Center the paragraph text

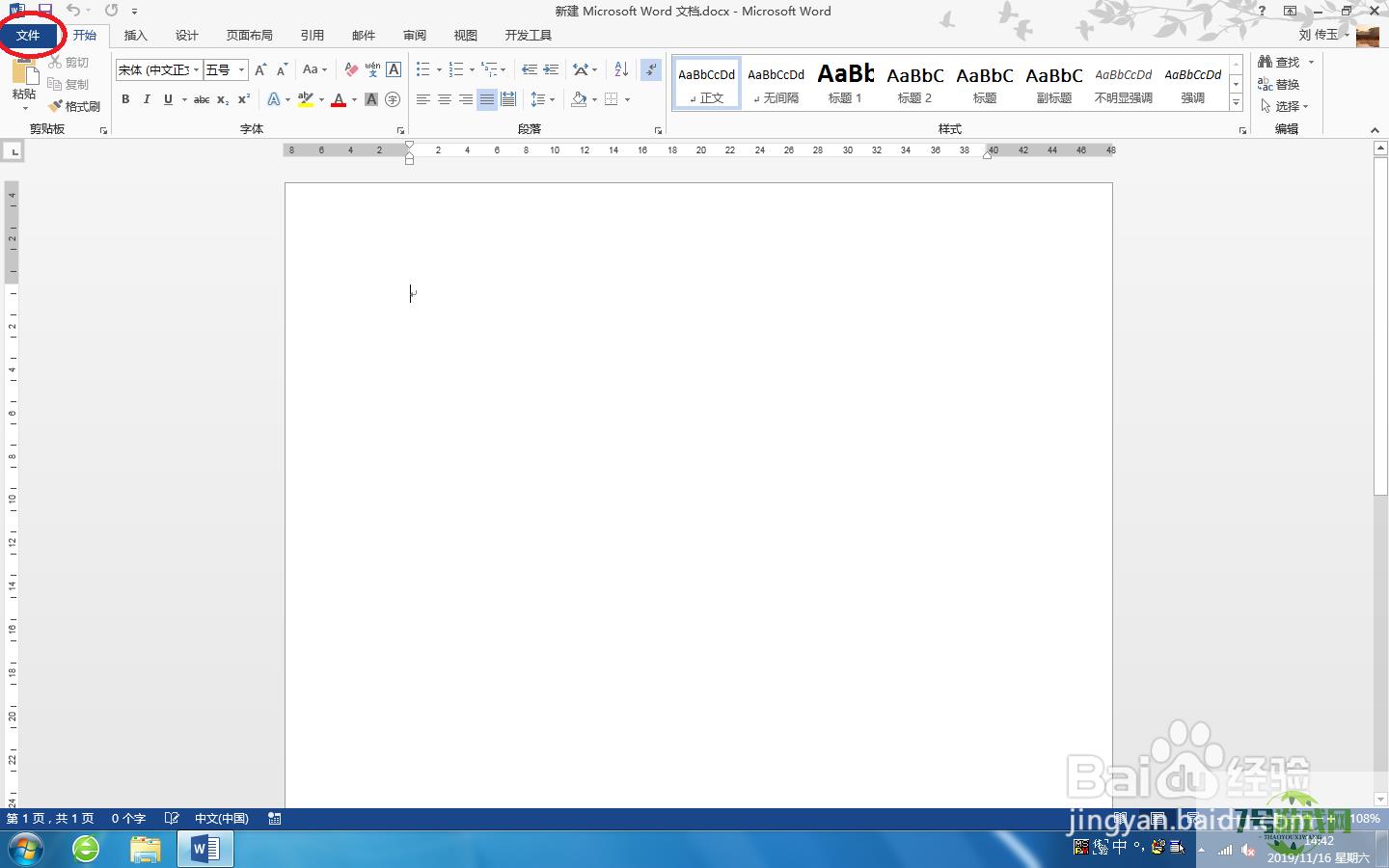click(x=445, y=99)
